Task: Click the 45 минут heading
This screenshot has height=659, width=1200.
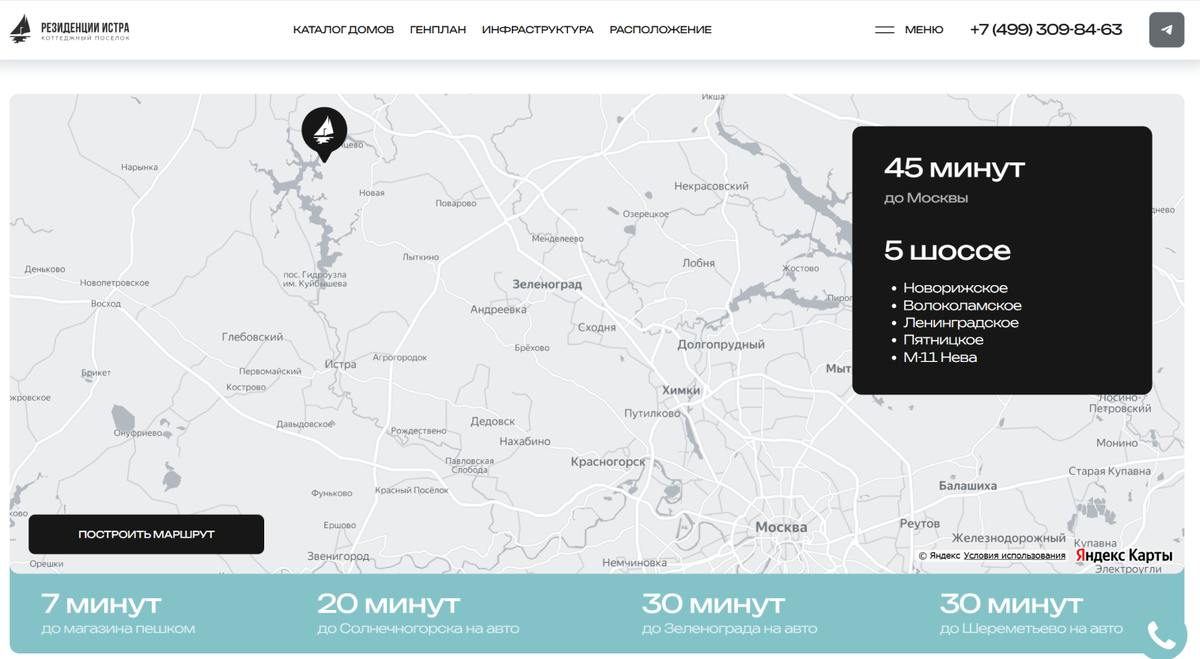Action: (955, 167)
